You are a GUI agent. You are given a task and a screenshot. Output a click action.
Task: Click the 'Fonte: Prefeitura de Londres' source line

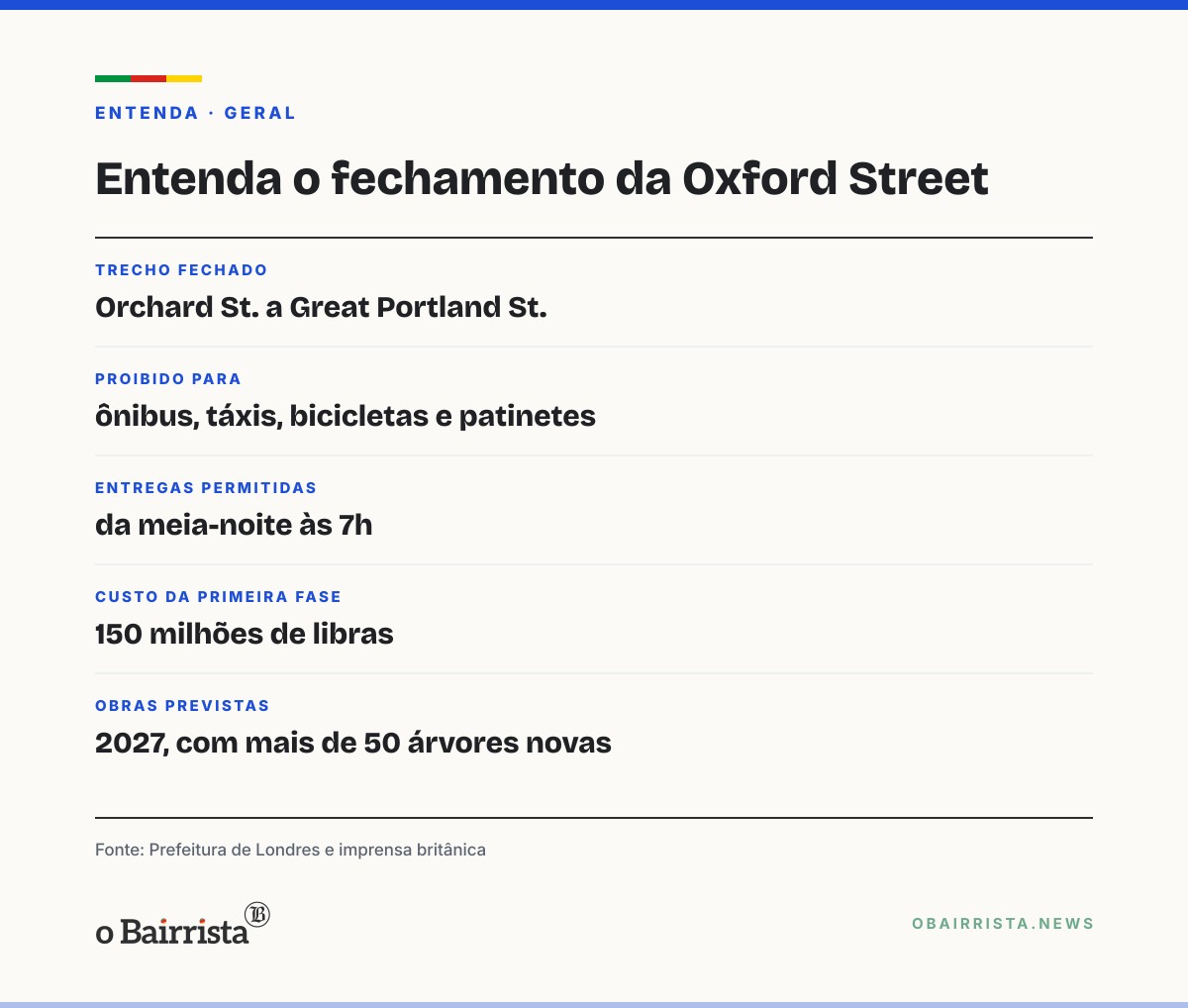click(x=290, y=850)
